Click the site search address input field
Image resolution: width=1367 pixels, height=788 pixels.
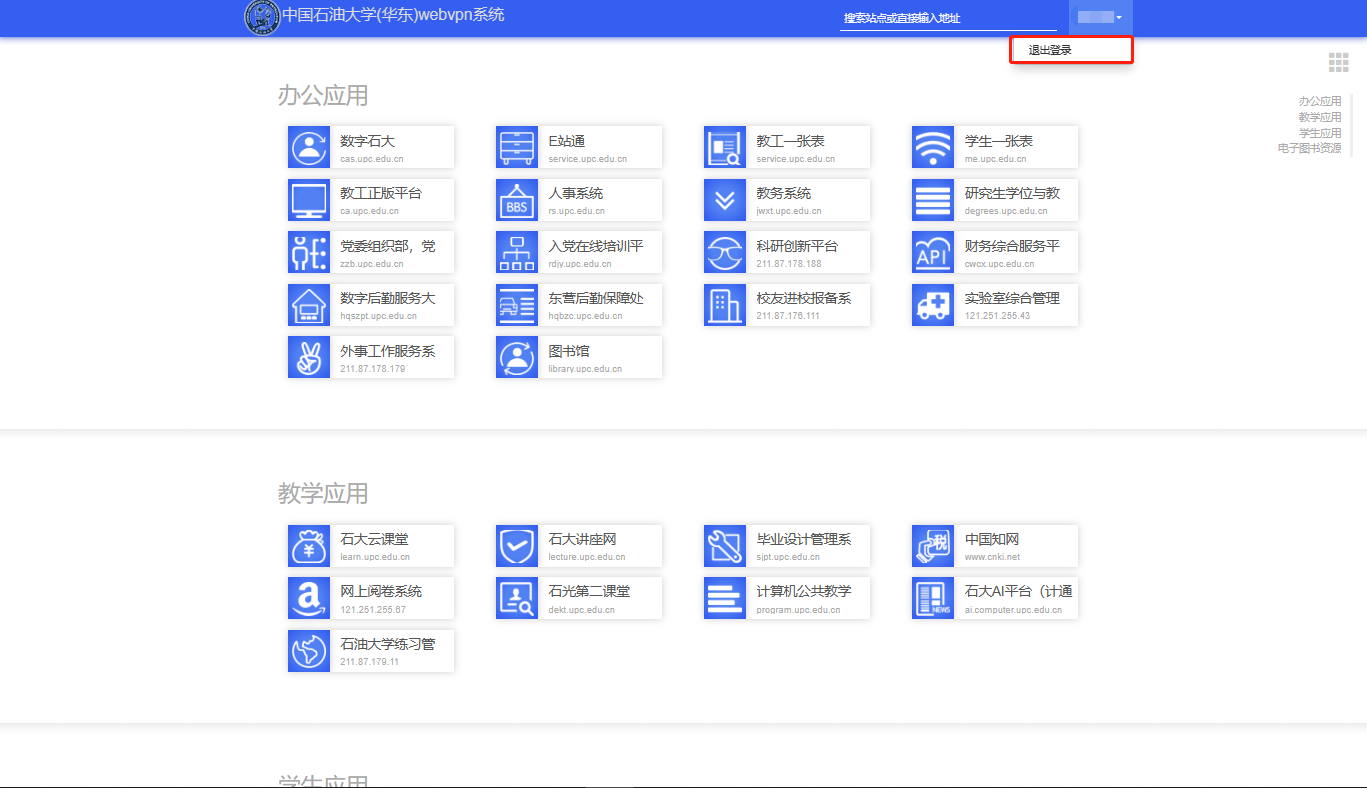point(947,18)
